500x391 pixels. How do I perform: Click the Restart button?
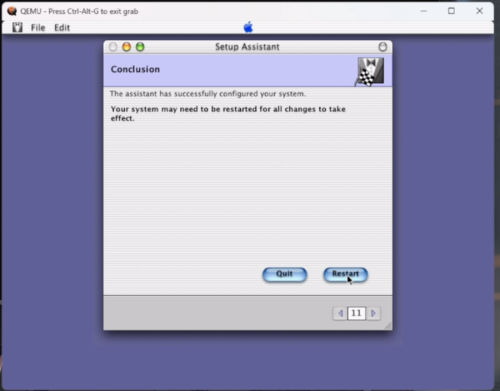point(345,275)
